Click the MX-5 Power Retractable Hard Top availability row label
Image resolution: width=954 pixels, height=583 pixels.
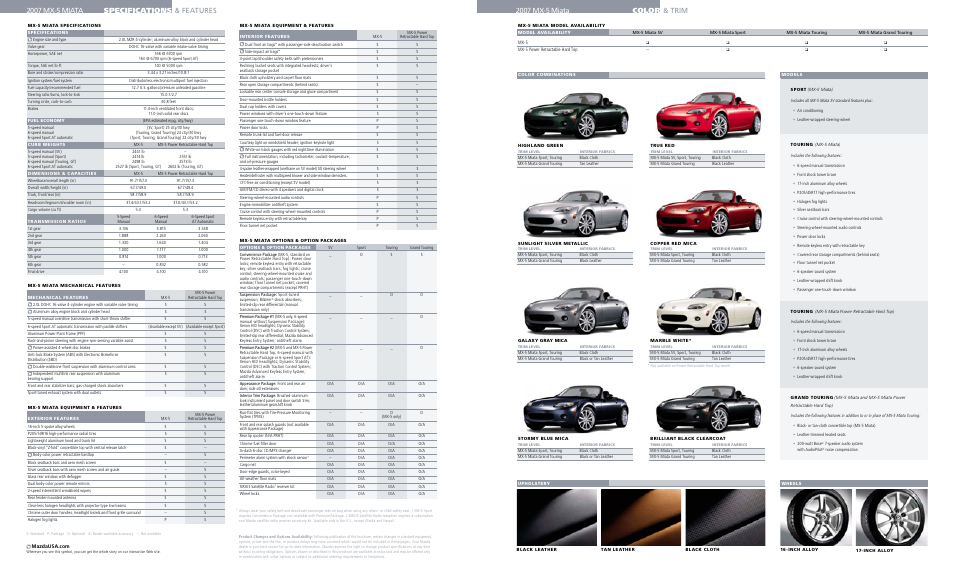(x=548, y=49)
